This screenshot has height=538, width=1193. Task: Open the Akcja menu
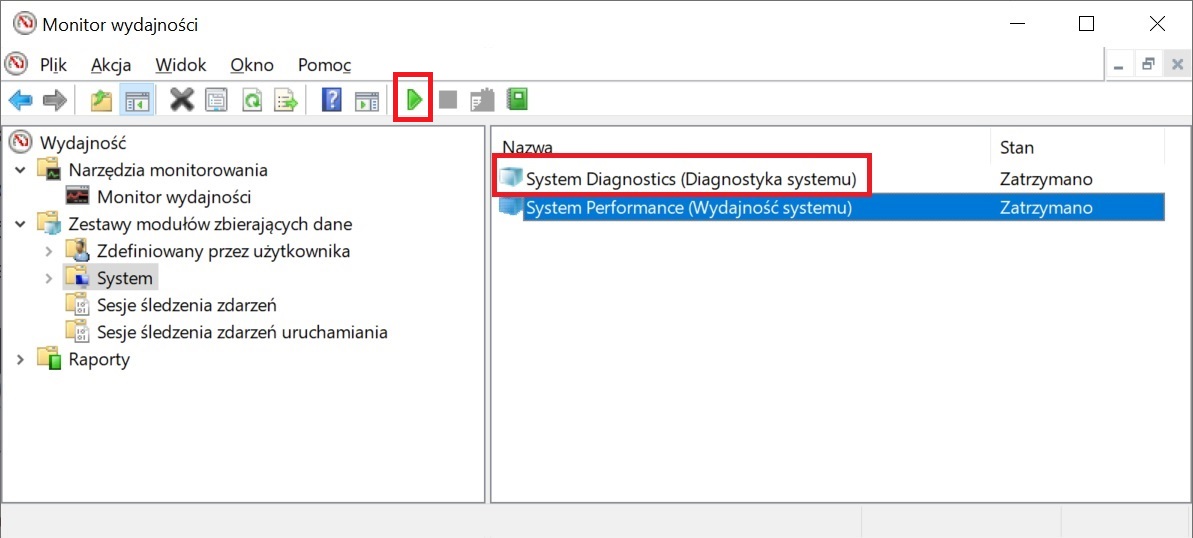[x=111, y=65]
